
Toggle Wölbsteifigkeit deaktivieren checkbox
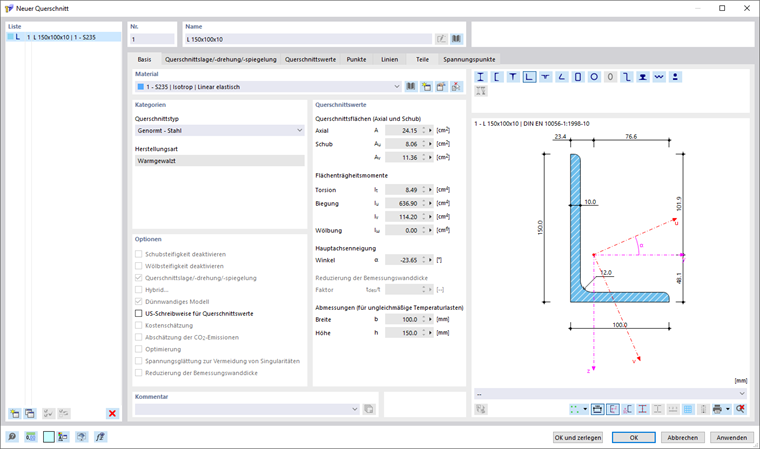coord(139,266)
